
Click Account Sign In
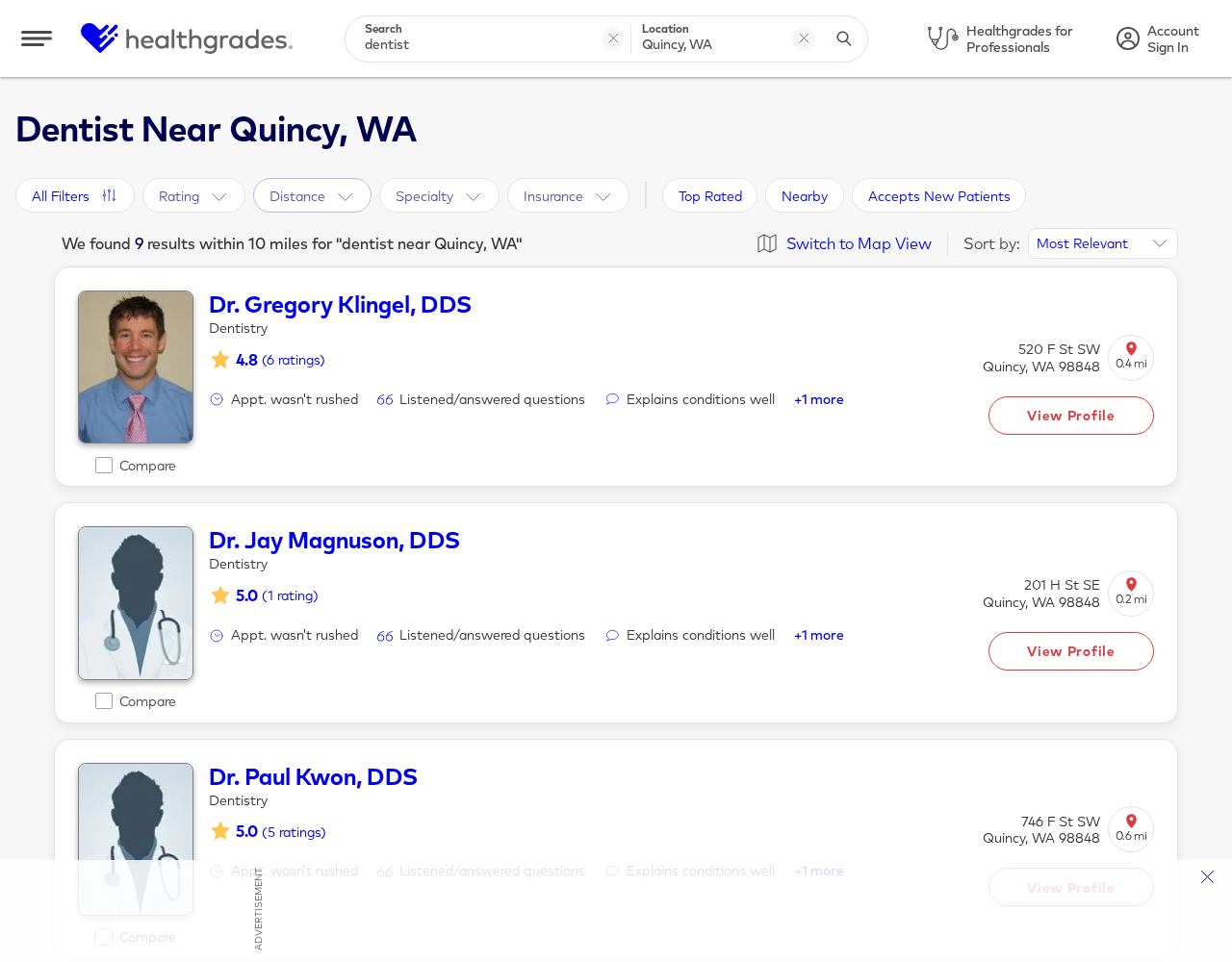coord(1172,38)
